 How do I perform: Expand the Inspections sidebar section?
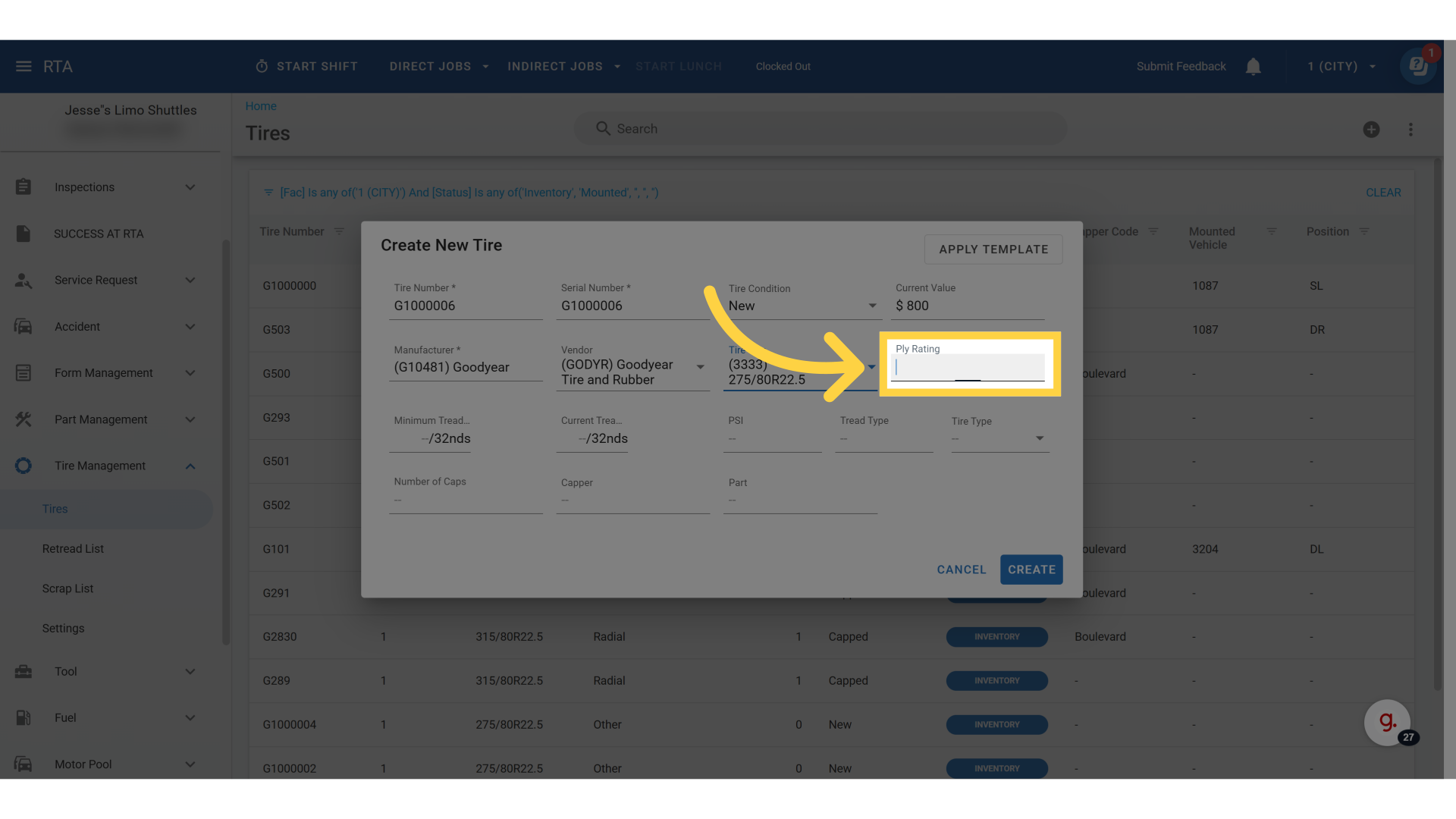(x=190, y=187)
